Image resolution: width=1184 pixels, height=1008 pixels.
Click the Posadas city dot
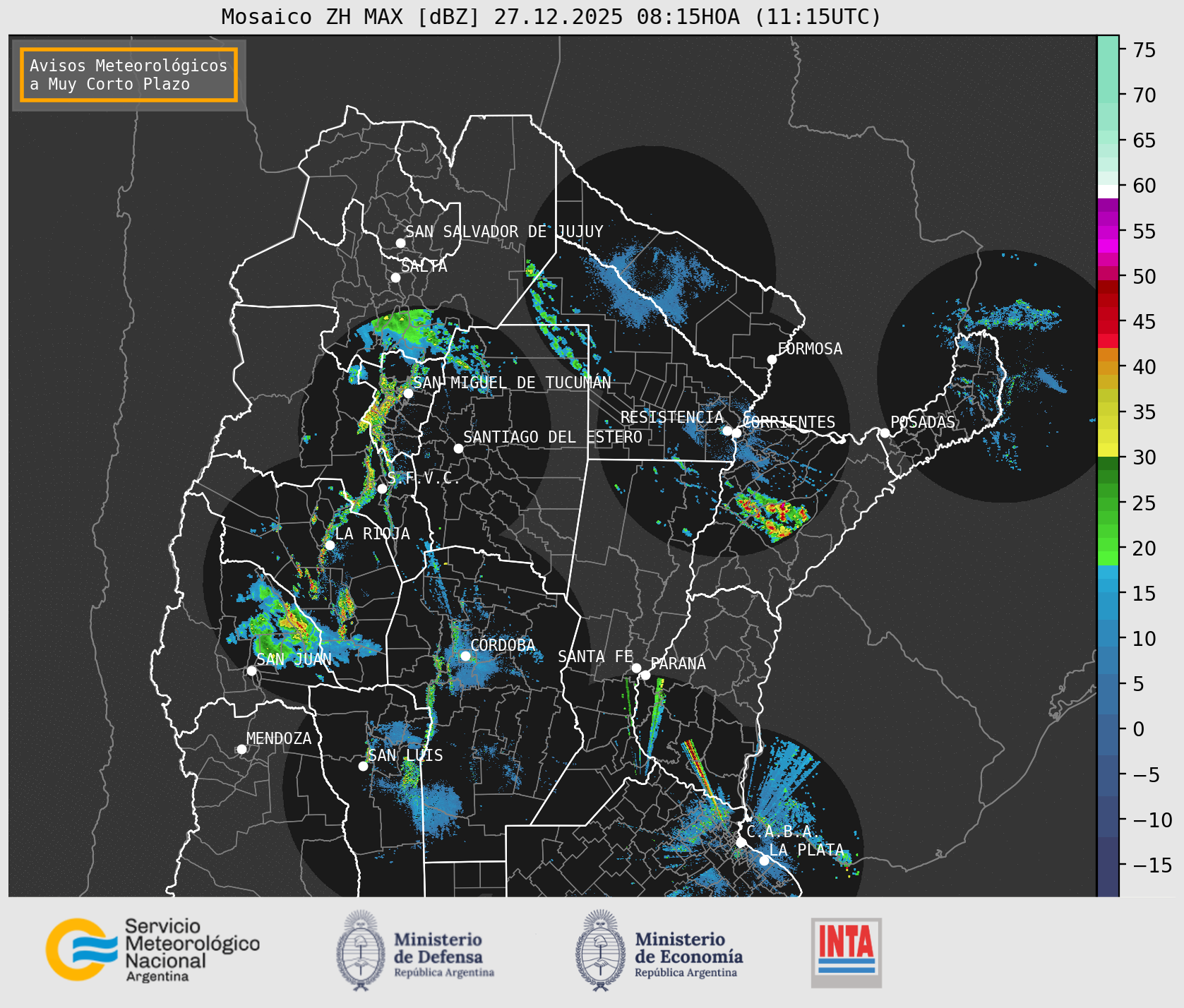pyautogui.click(x=885, y=433)
